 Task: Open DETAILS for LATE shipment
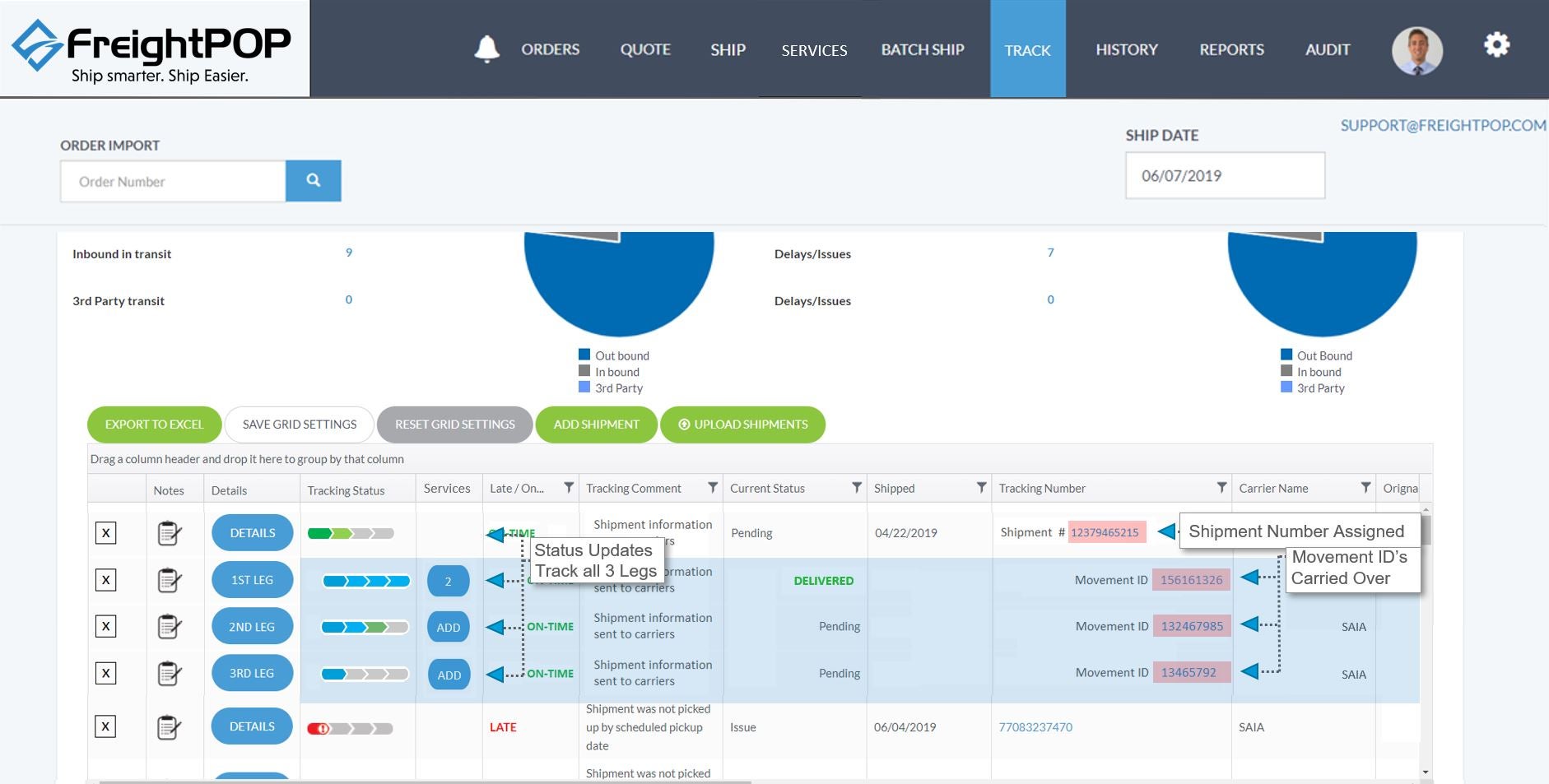click(253, 726)
